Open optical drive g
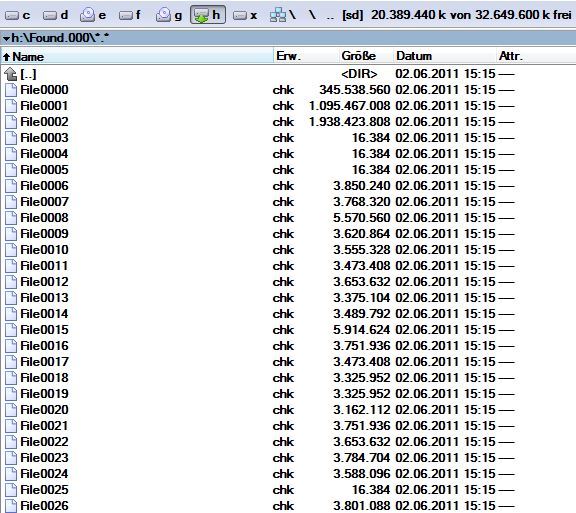 click(x=169, y=15)
